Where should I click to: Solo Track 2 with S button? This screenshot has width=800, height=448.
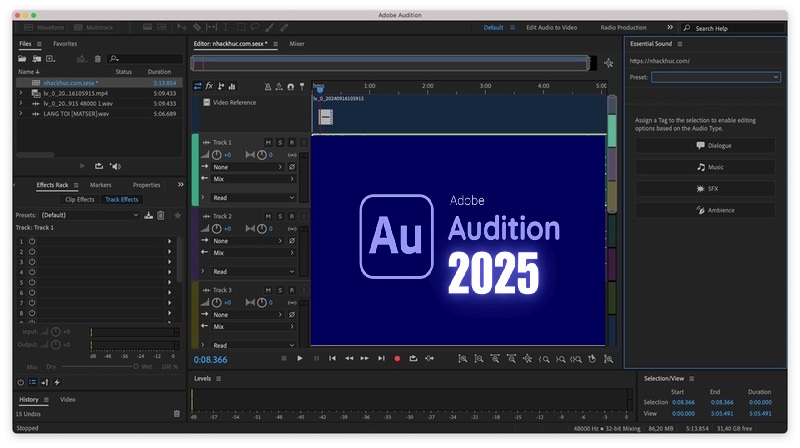coord(280,216)
